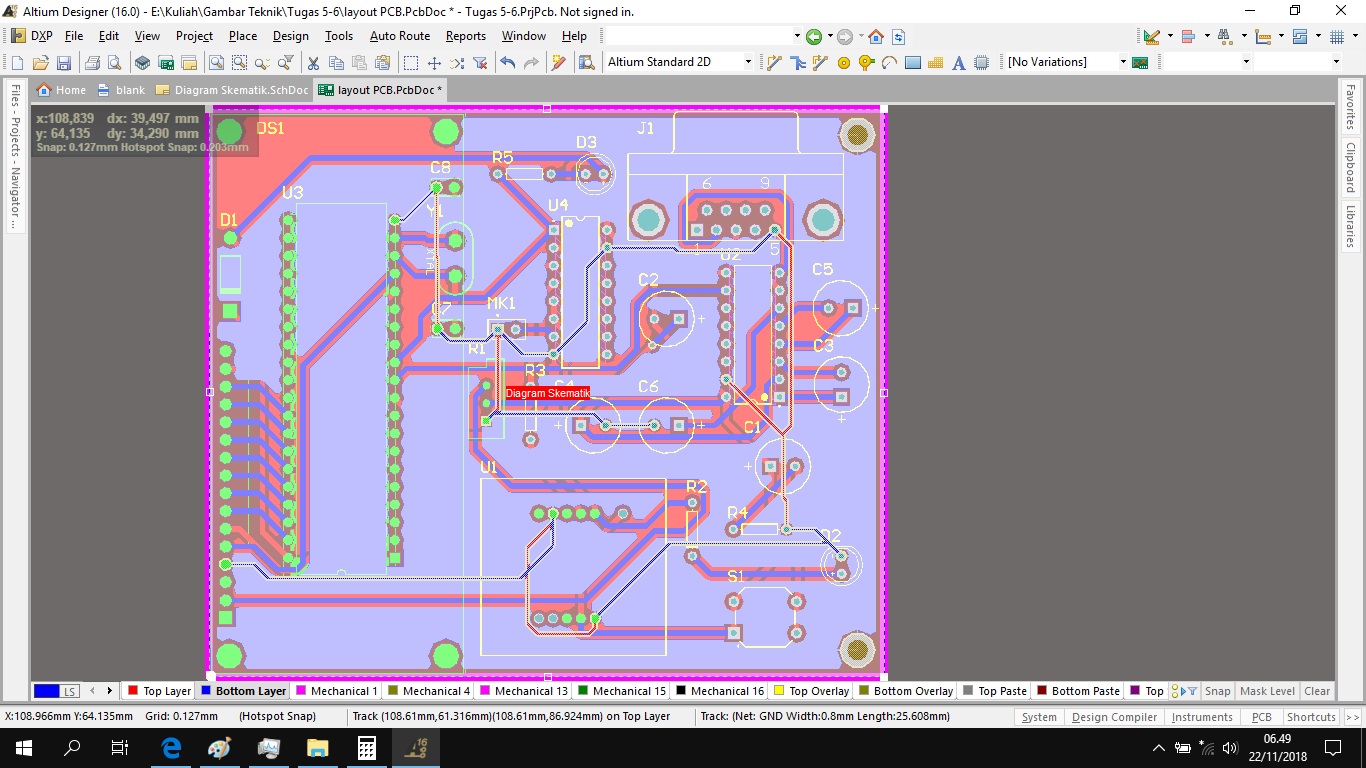Select the Place Arc by Edge tool
1366x768 pixels.
[889, 62]
